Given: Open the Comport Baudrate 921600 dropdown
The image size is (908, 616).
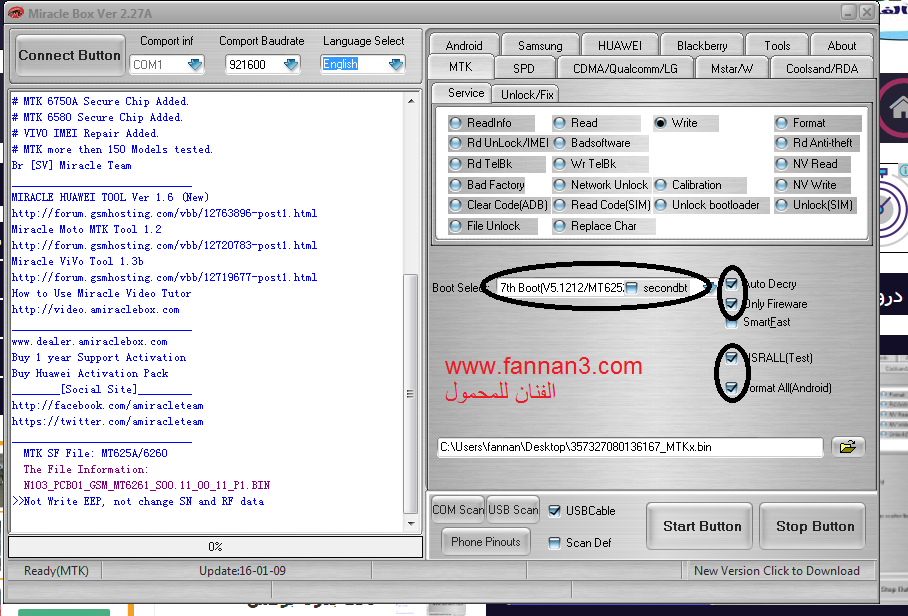Looking at the screenshot, I should pos(291,64).
